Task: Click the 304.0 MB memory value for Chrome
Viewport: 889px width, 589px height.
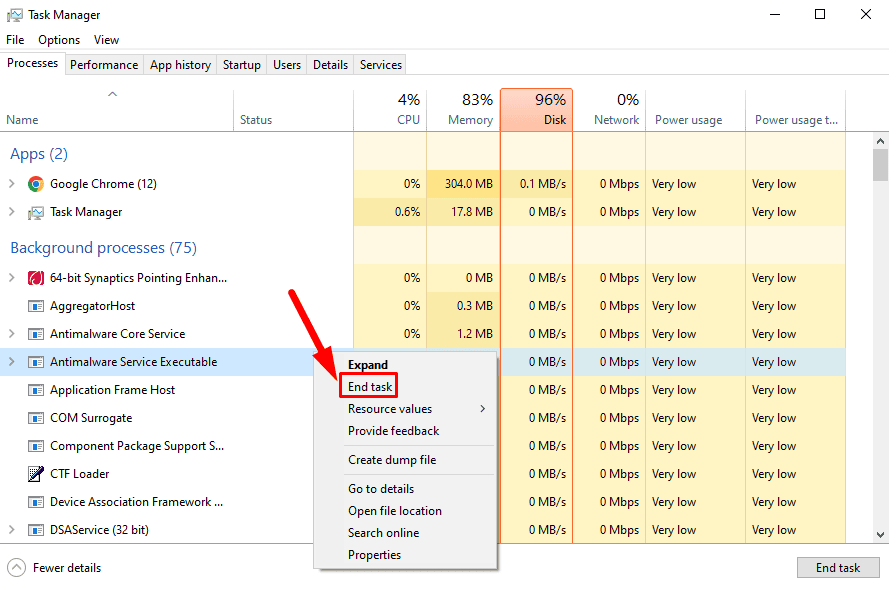Action: point(468,184)
